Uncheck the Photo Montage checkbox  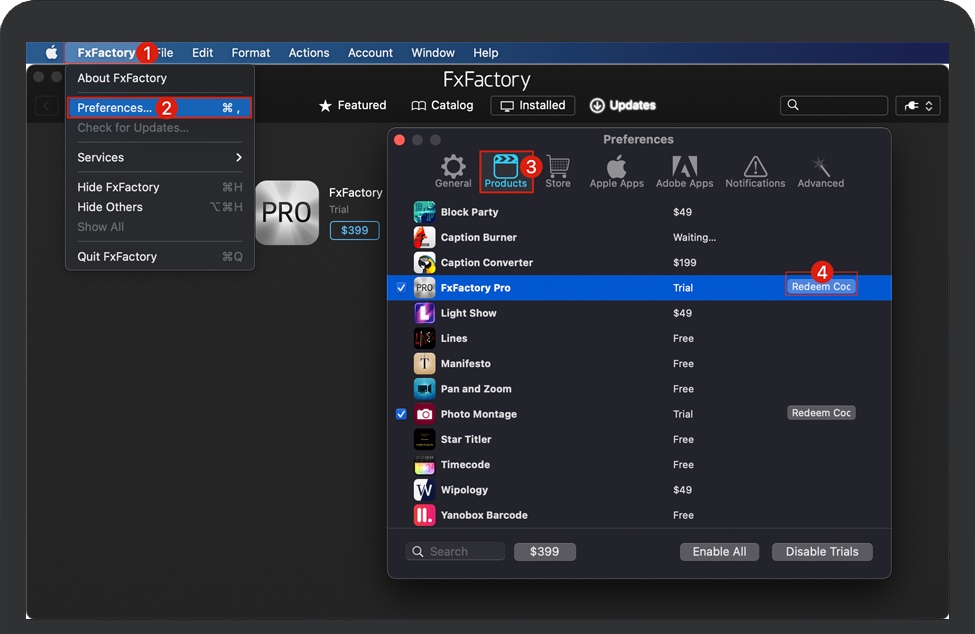(401, 414)
